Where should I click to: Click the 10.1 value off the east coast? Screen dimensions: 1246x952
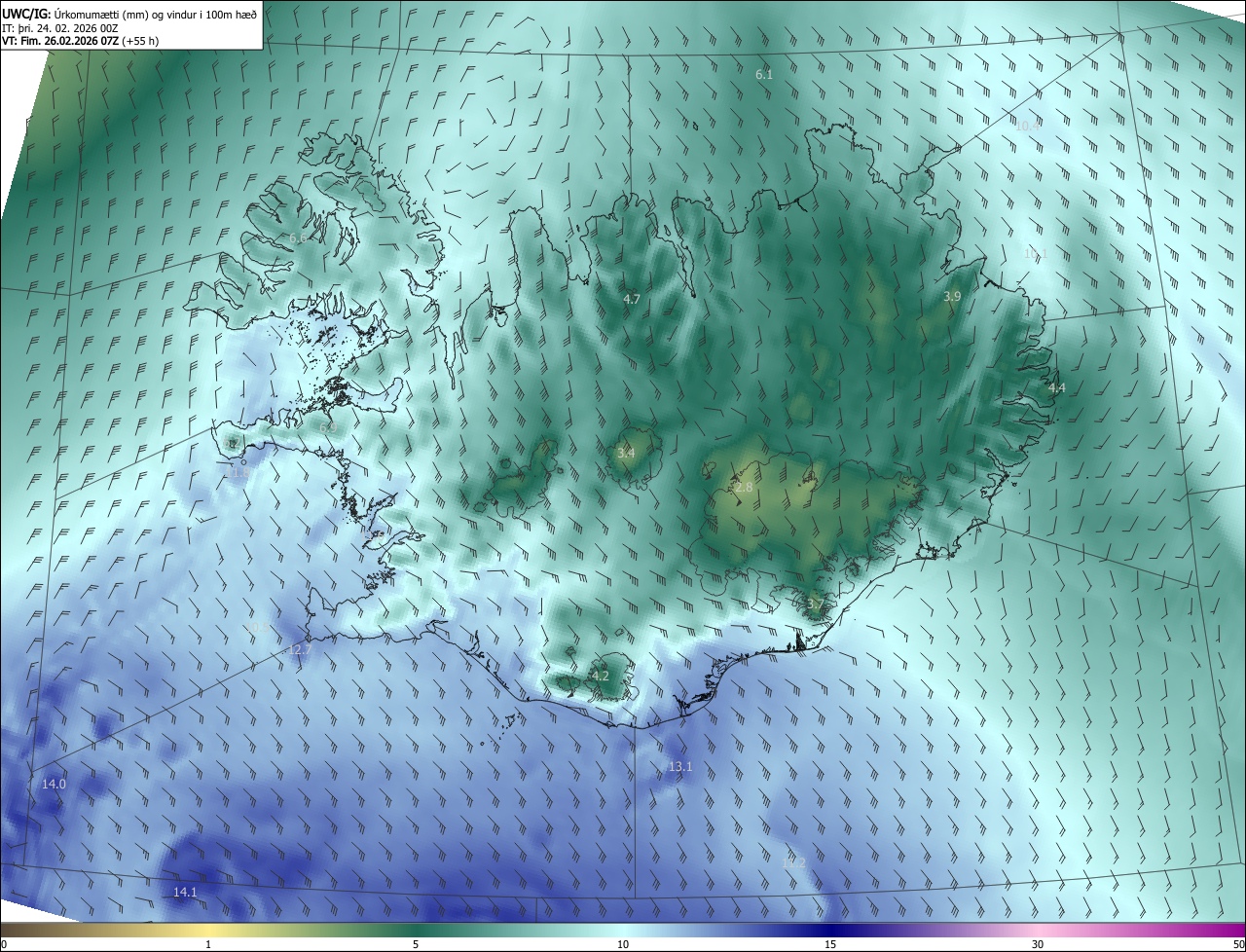tap(1035, 253)
